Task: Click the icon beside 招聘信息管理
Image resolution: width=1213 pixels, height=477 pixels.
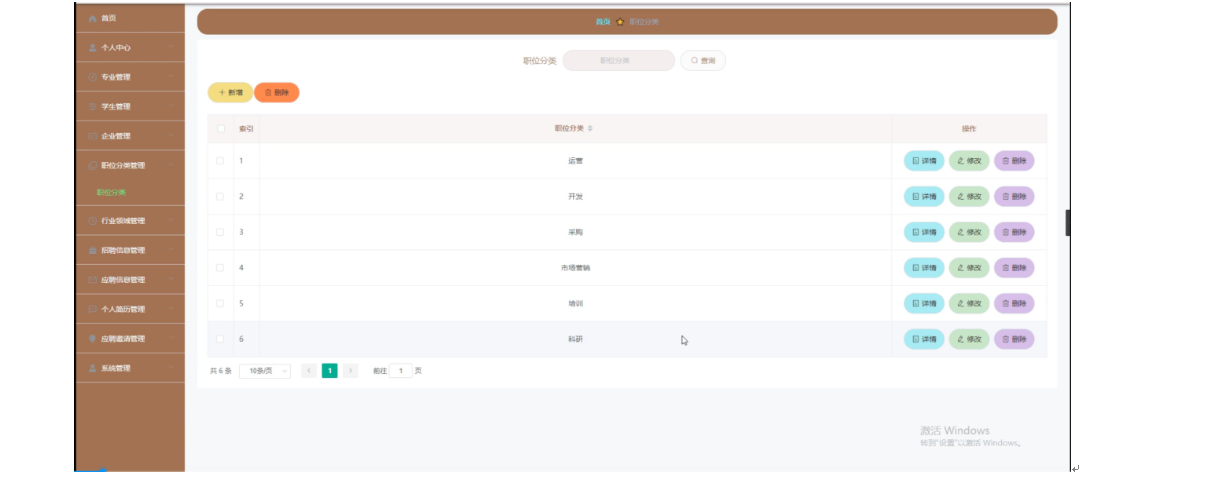Action: tap(92, 251)
